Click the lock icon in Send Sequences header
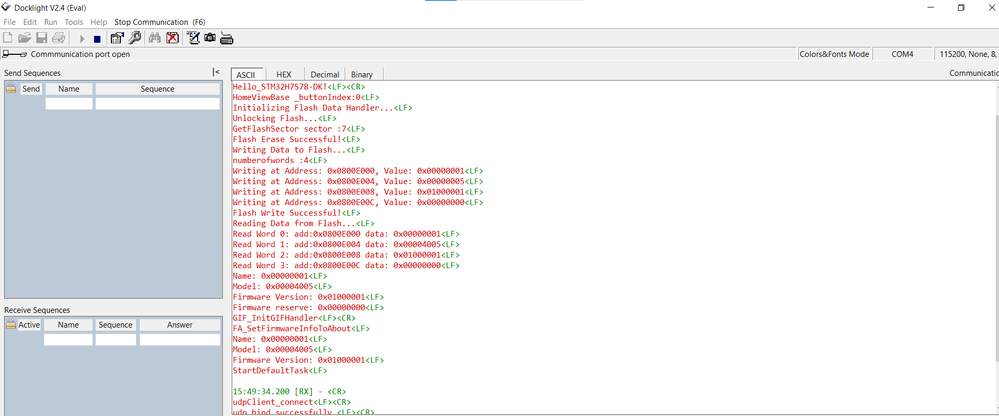Screen dimensions: 999x416 (11, 89)
